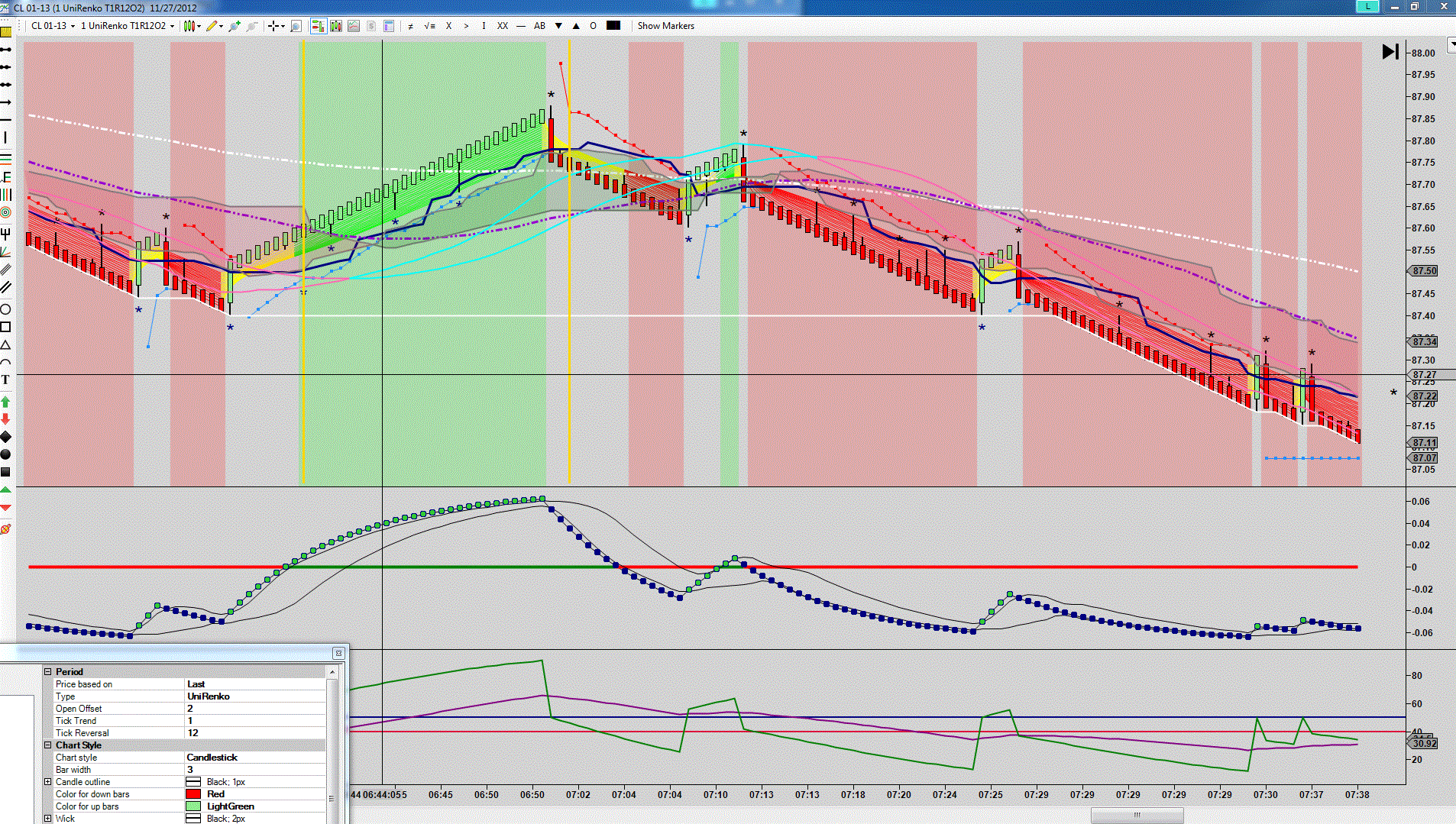Click the remove drawing objects icon

(6, 528)
